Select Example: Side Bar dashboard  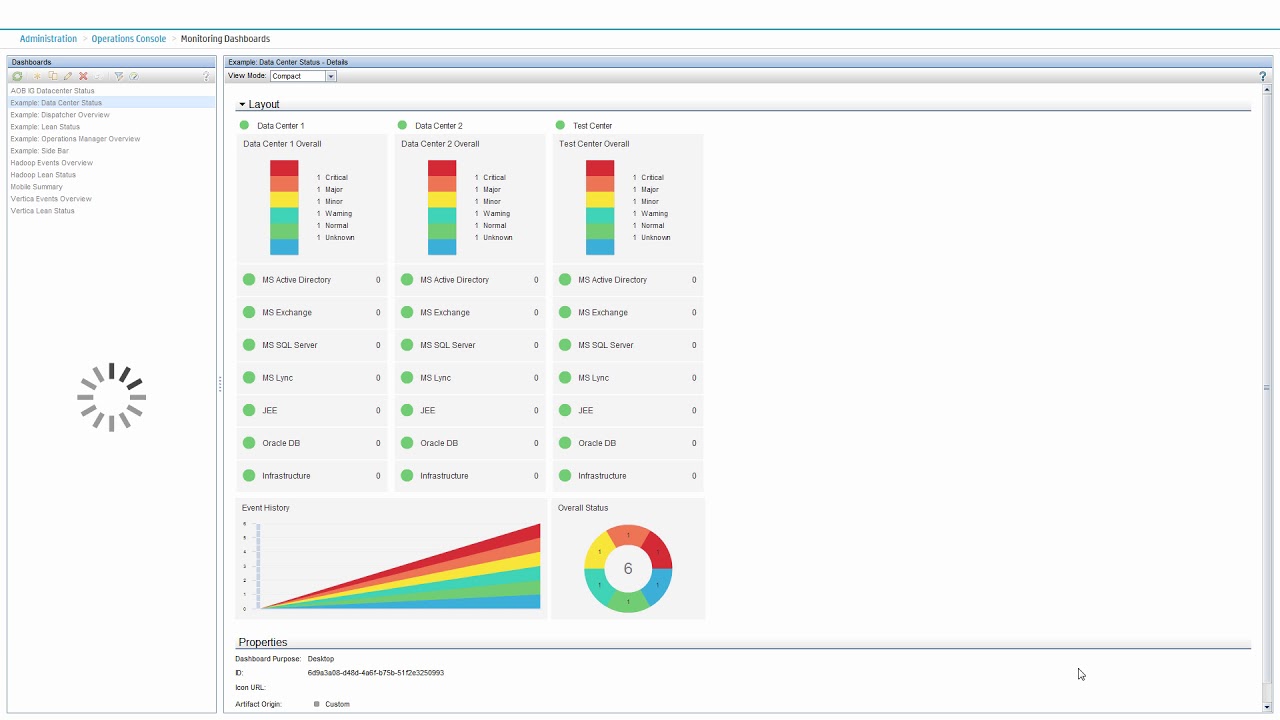point(111,151)
